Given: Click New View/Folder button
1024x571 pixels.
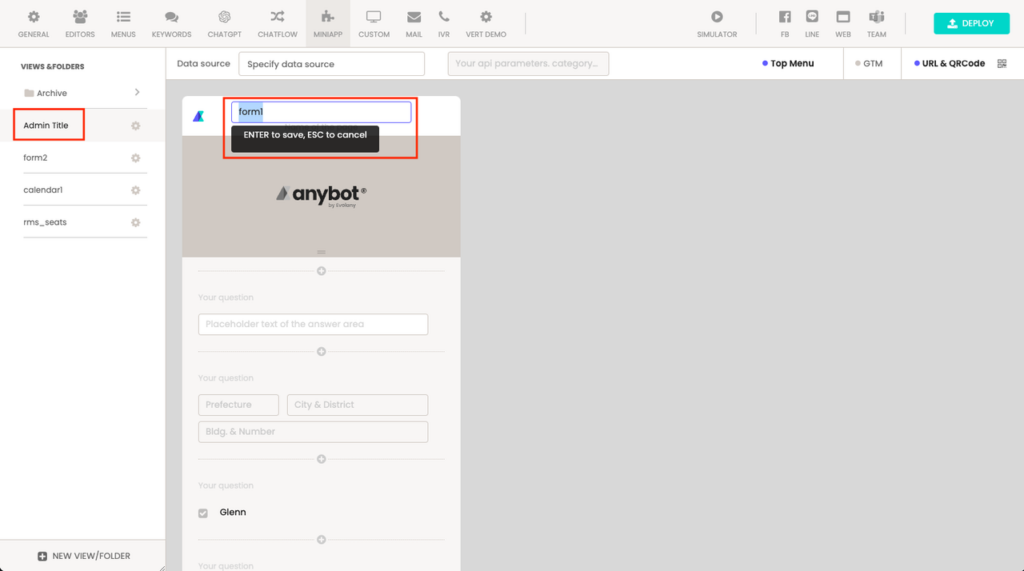Looking at the screenshot, I should coord(83,556).
